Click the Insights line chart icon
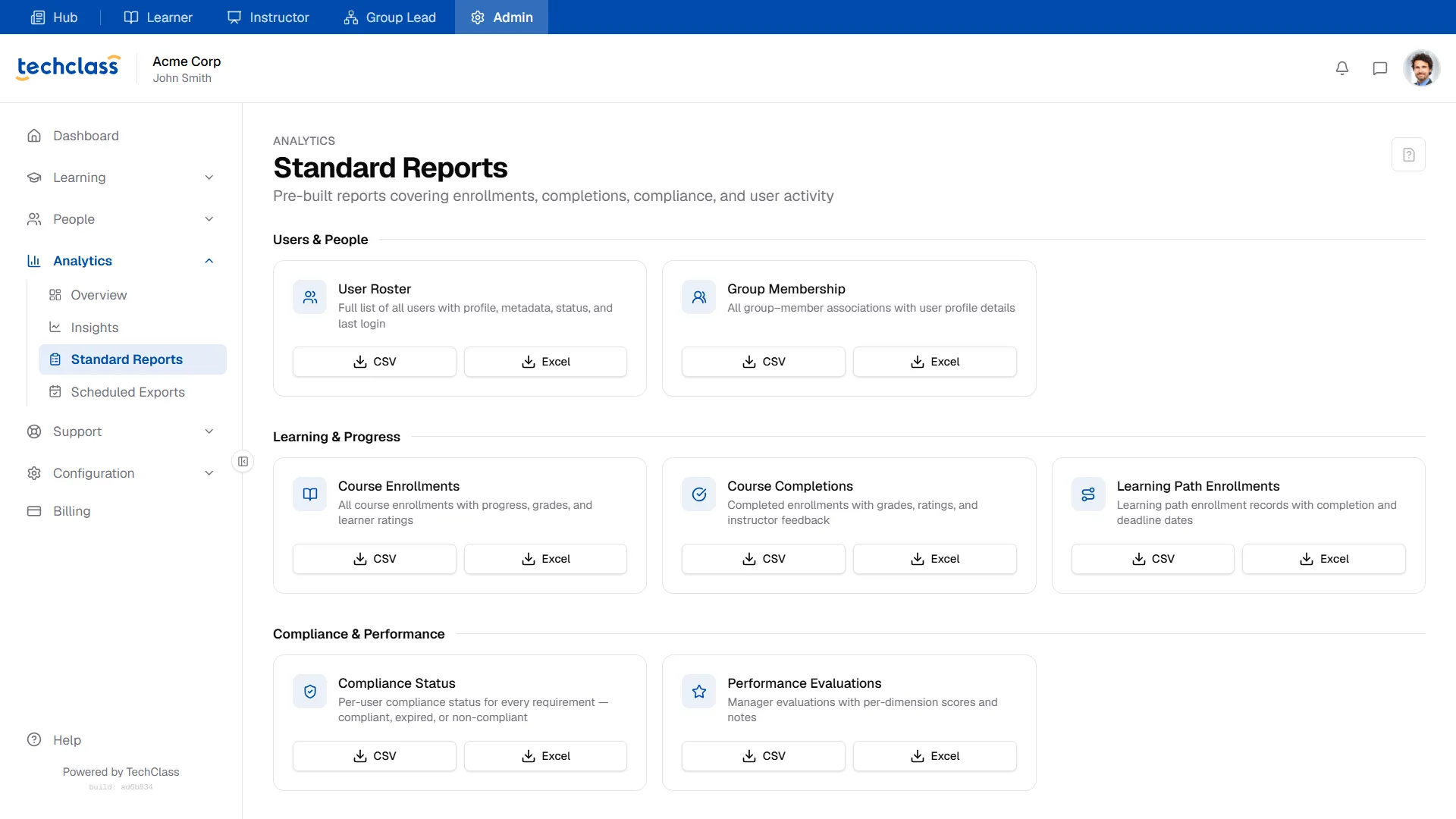Screen dimensions: 1456x819 coord(55,328)
